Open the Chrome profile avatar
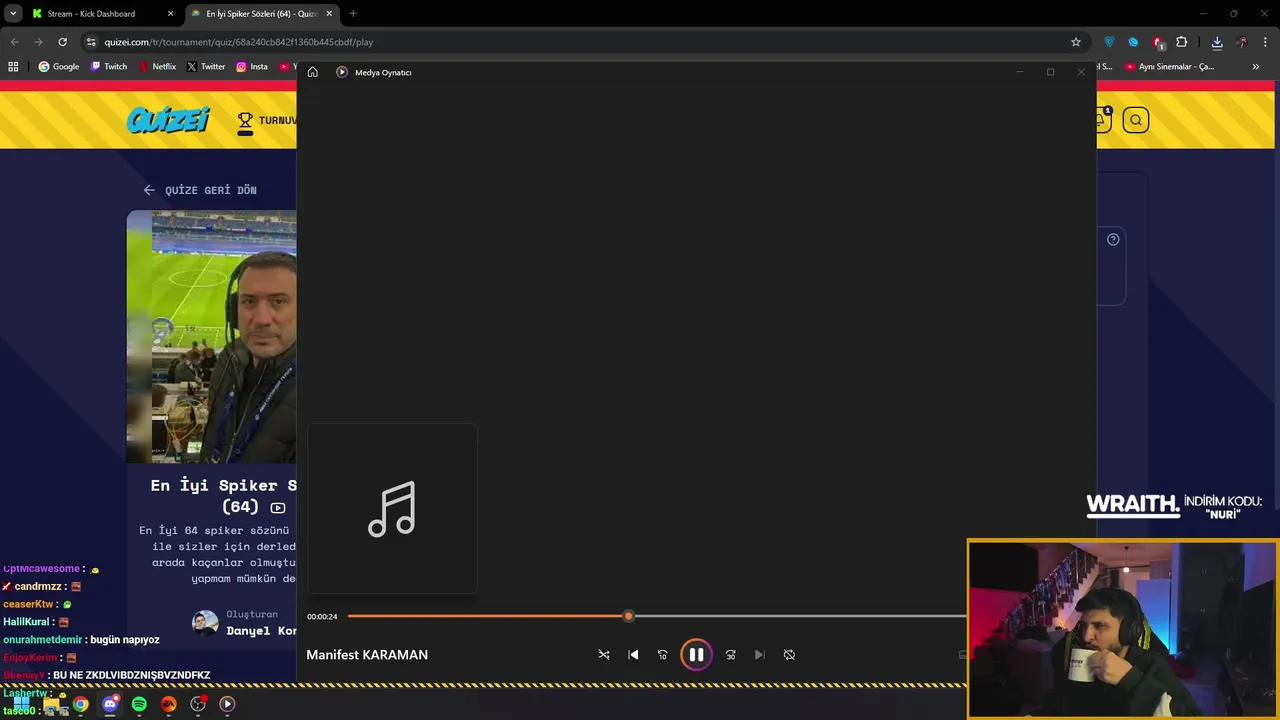Viewport: 1280px width, 720px height. [1242, 42]
